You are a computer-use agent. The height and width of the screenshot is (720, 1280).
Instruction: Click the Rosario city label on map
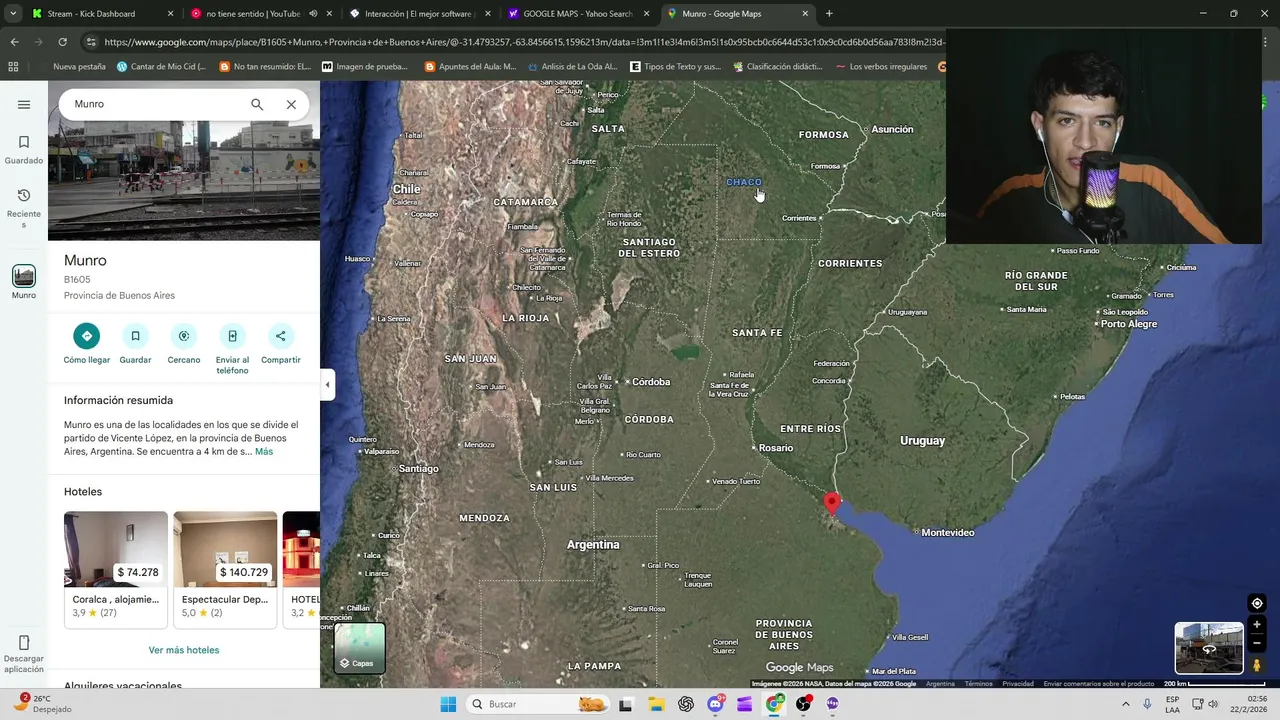(x=776, y=448)
